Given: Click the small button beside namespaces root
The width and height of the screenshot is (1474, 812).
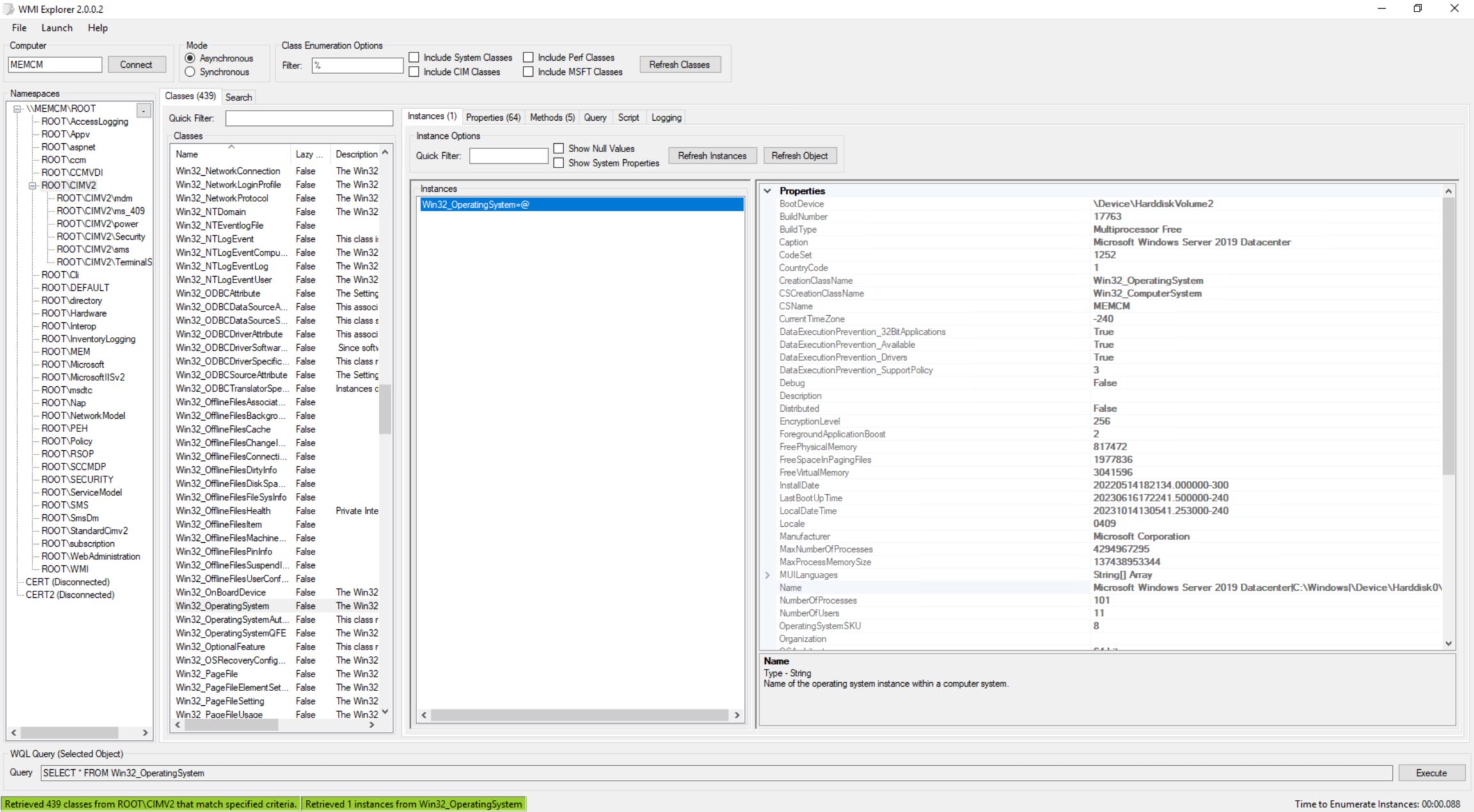Looking at the screenshot, I should [x=144, y=111].
